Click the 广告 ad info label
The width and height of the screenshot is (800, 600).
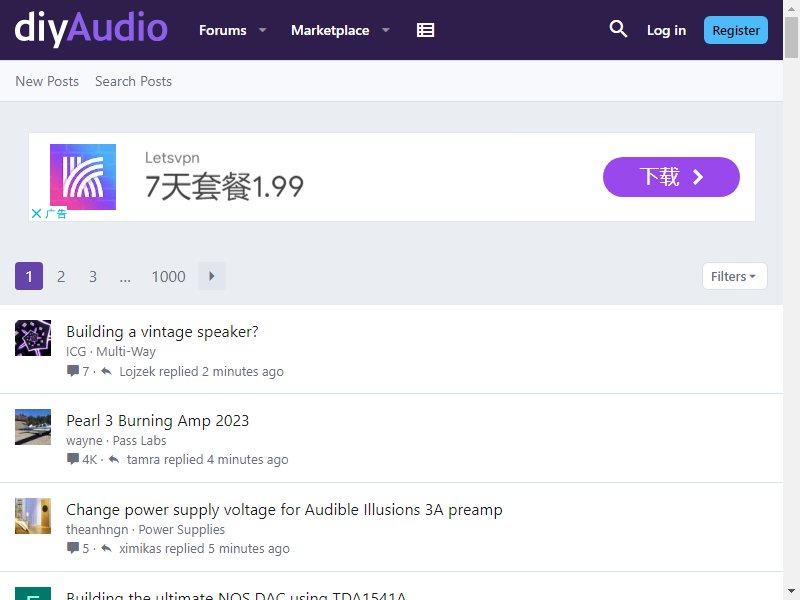coord(56,213)
